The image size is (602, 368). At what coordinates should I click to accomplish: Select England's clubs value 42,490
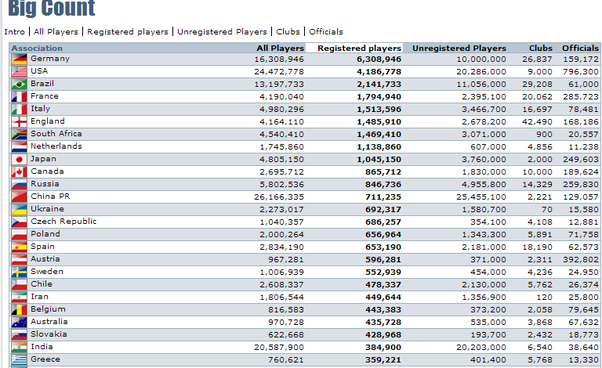coord(538,122)
